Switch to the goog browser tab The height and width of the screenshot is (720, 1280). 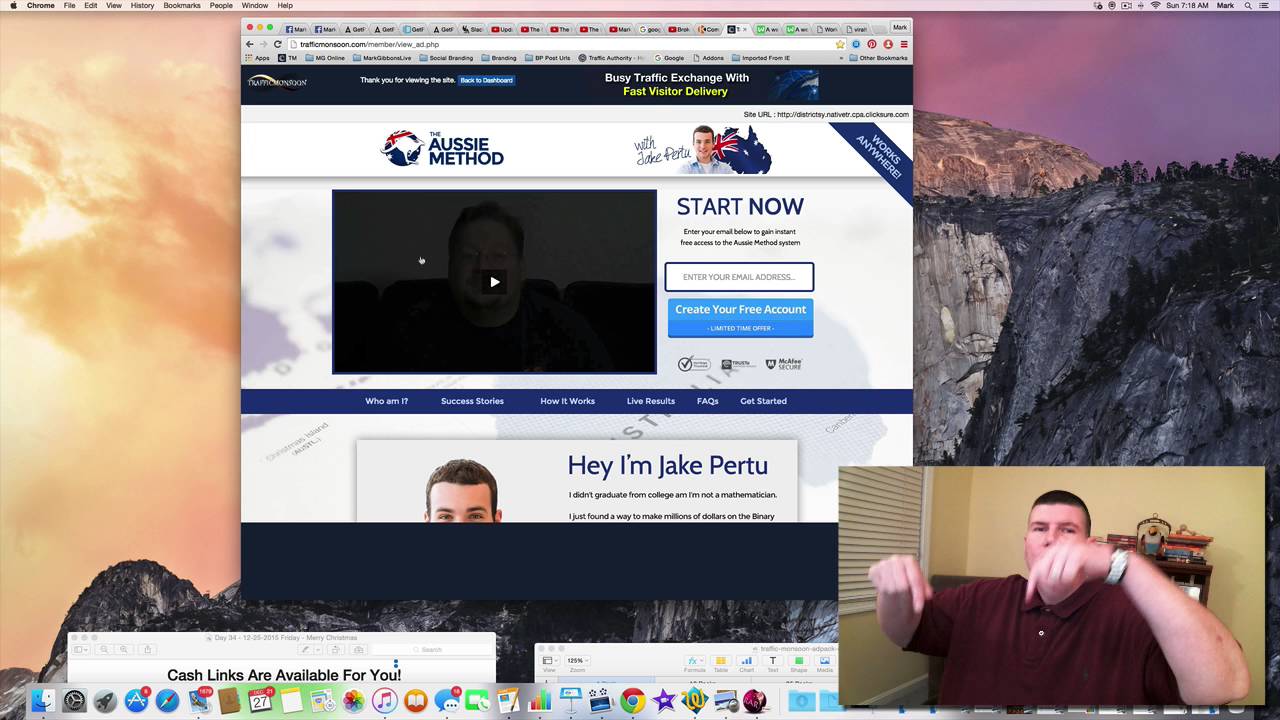click(x=650, y=29)
